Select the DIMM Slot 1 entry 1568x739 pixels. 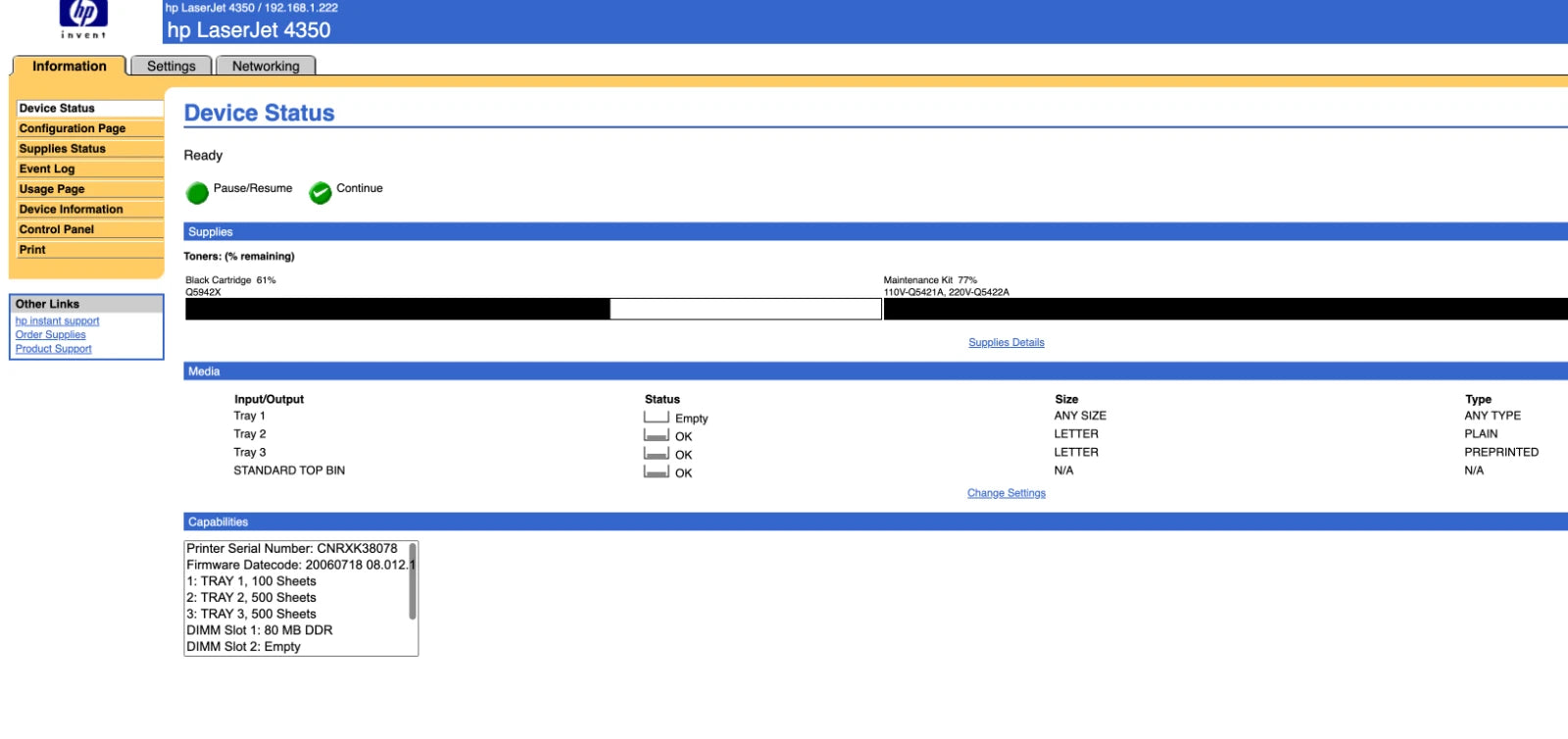[x=260, y=630]
